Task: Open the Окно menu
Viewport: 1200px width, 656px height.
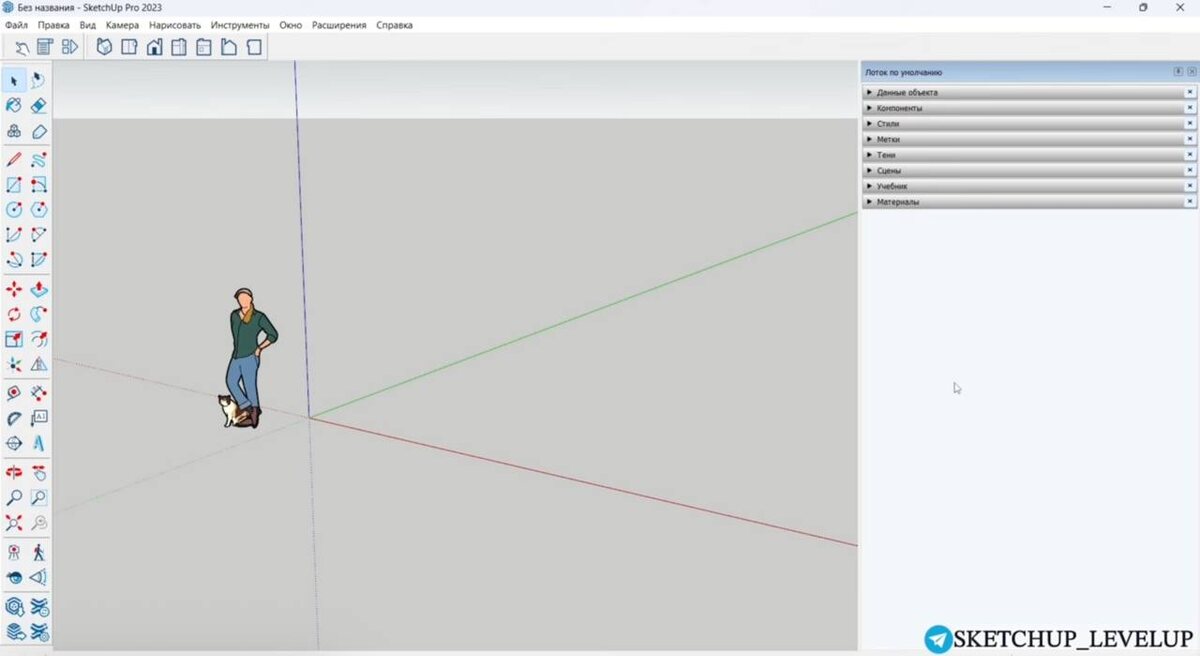Action: coord(291,25)
